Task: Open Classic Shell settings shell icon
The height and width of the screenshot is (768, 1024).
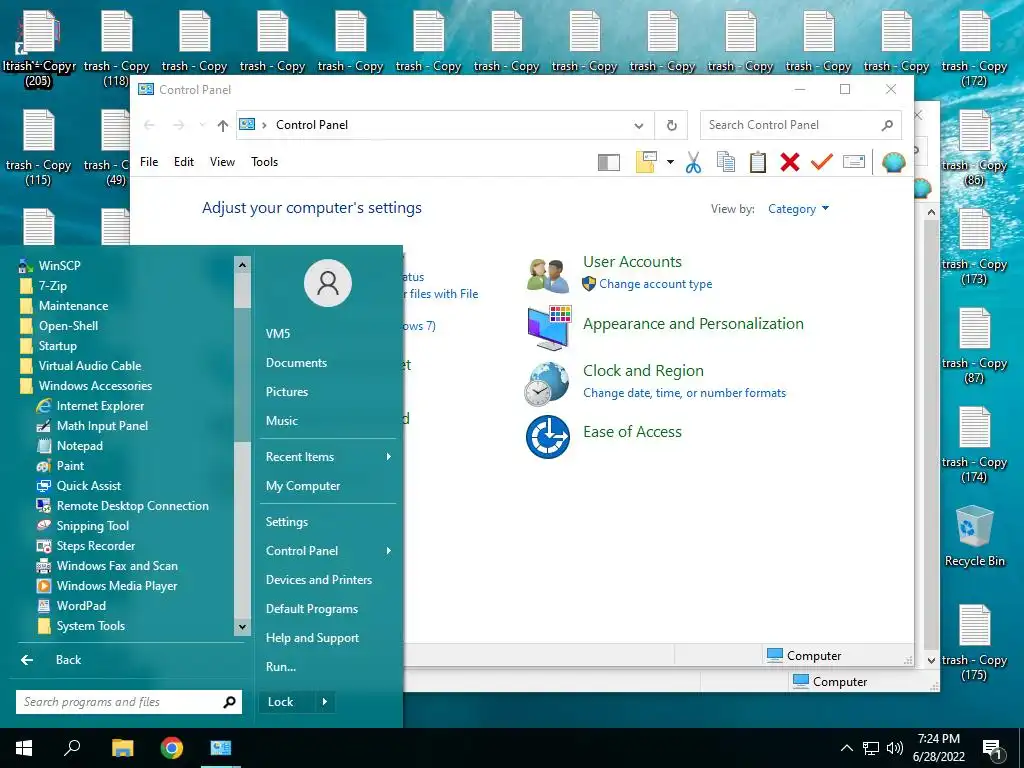Action: click(893, 162)
